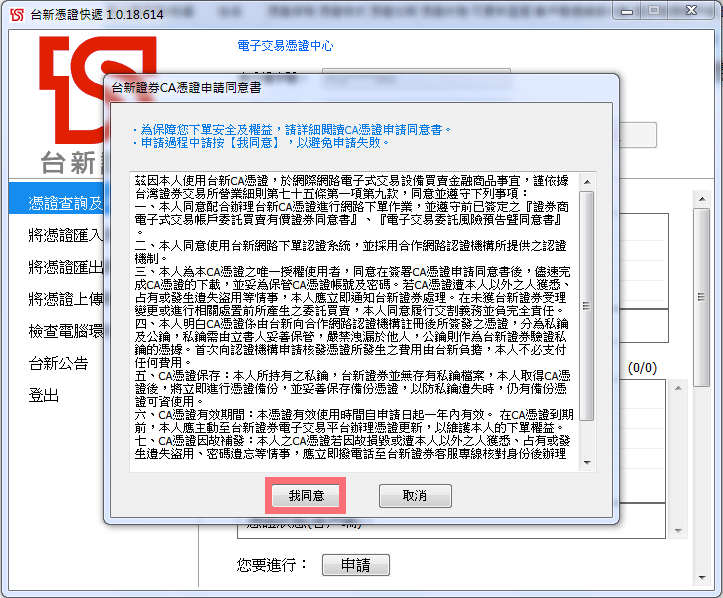The height and width of the screenshot is (598, 723).
Task: Select 將憑證匯出 menu item in sidebar
Action: pyautogui.click(x=65, y=267)
